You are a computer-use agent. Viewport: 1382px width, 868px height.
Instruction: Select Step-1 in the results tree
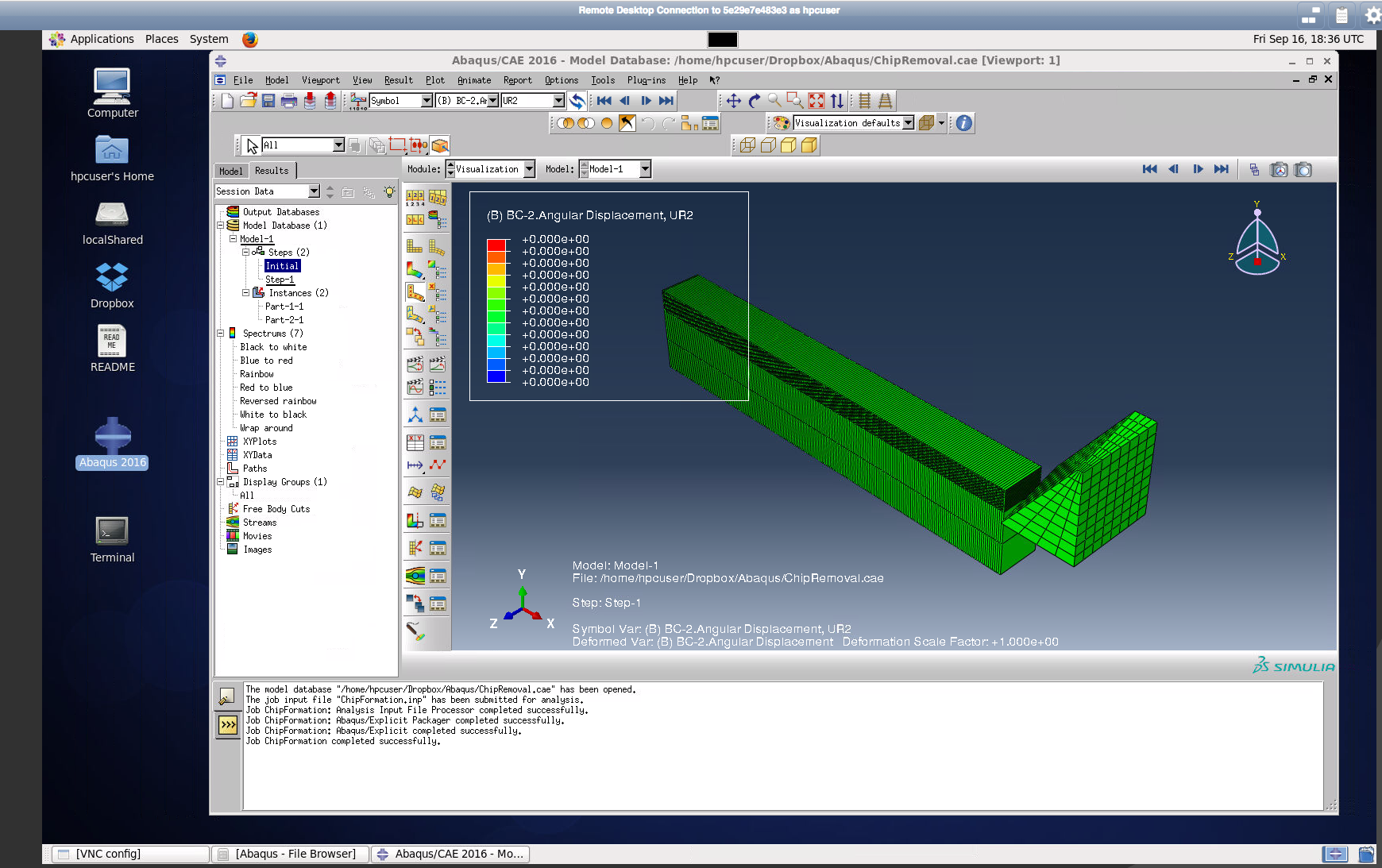(280, 280)
